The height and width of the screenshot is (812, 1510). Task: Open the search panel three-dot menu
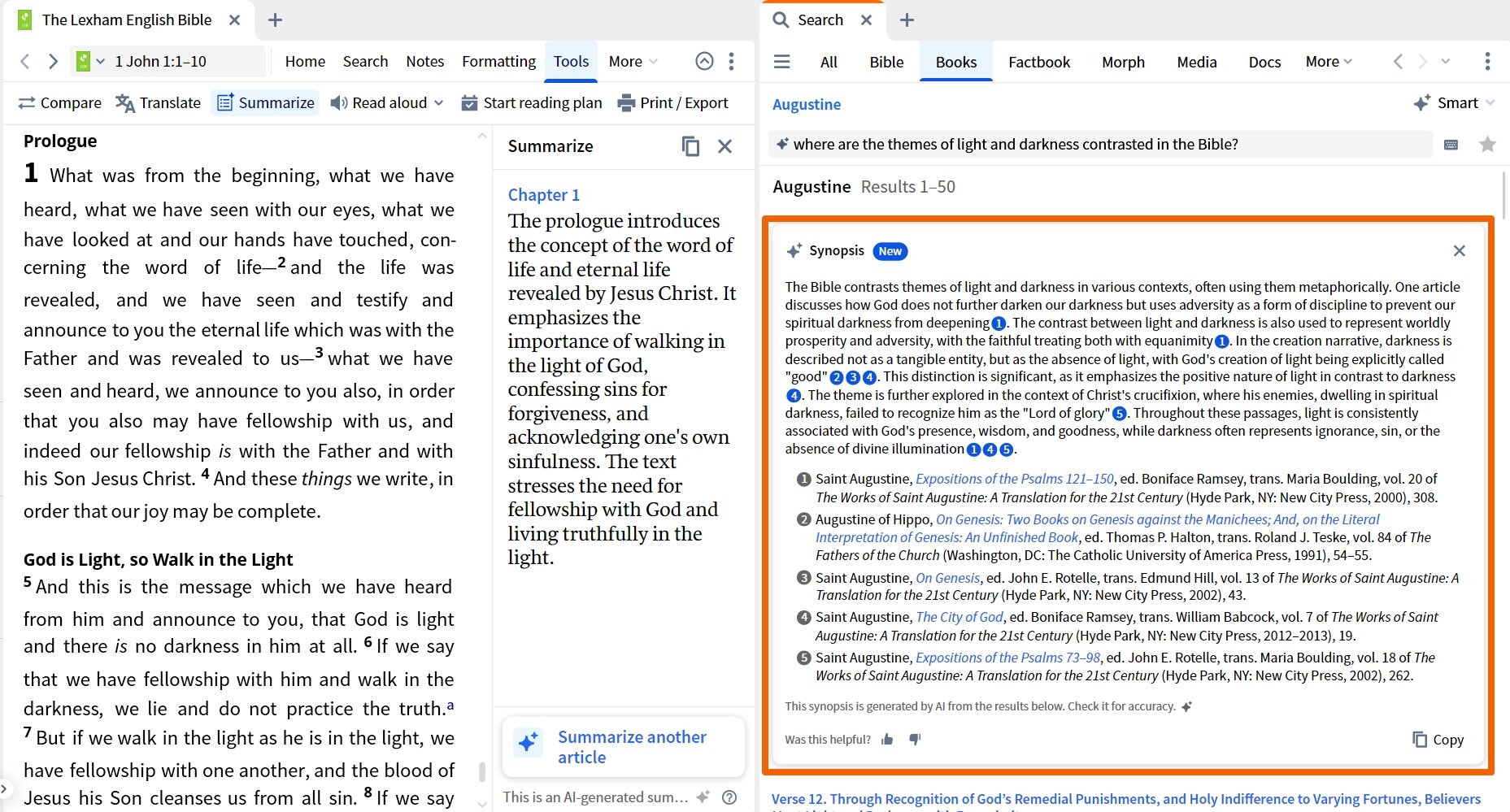click(1487, 62)
